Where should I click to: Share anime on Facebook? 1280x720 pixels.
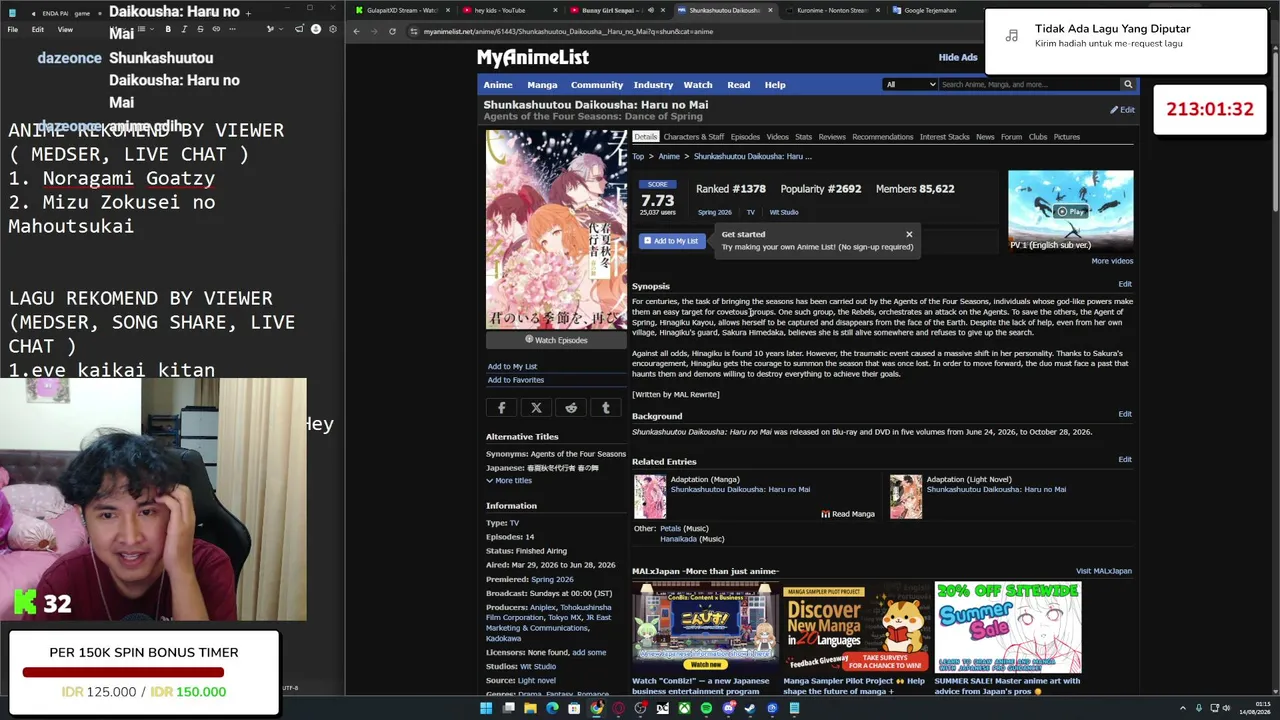[x=502, y=408]
